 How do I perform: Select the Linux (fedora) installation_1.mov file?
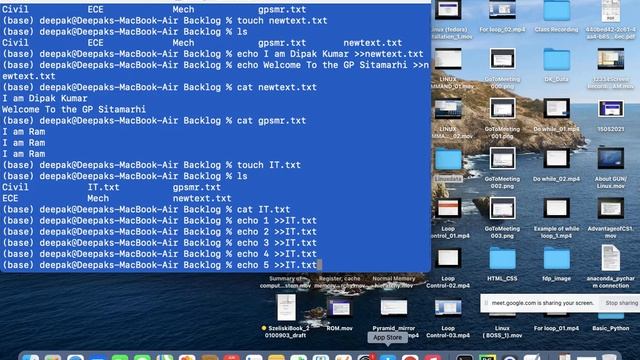tap(448, 11)
